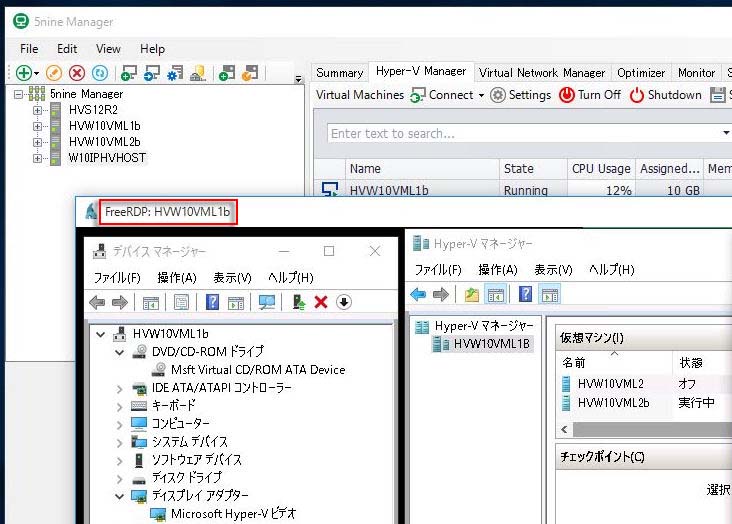Switch to the Optimizer tab
The width and height of the screenshot is (732, 524).
coord(640,73)
